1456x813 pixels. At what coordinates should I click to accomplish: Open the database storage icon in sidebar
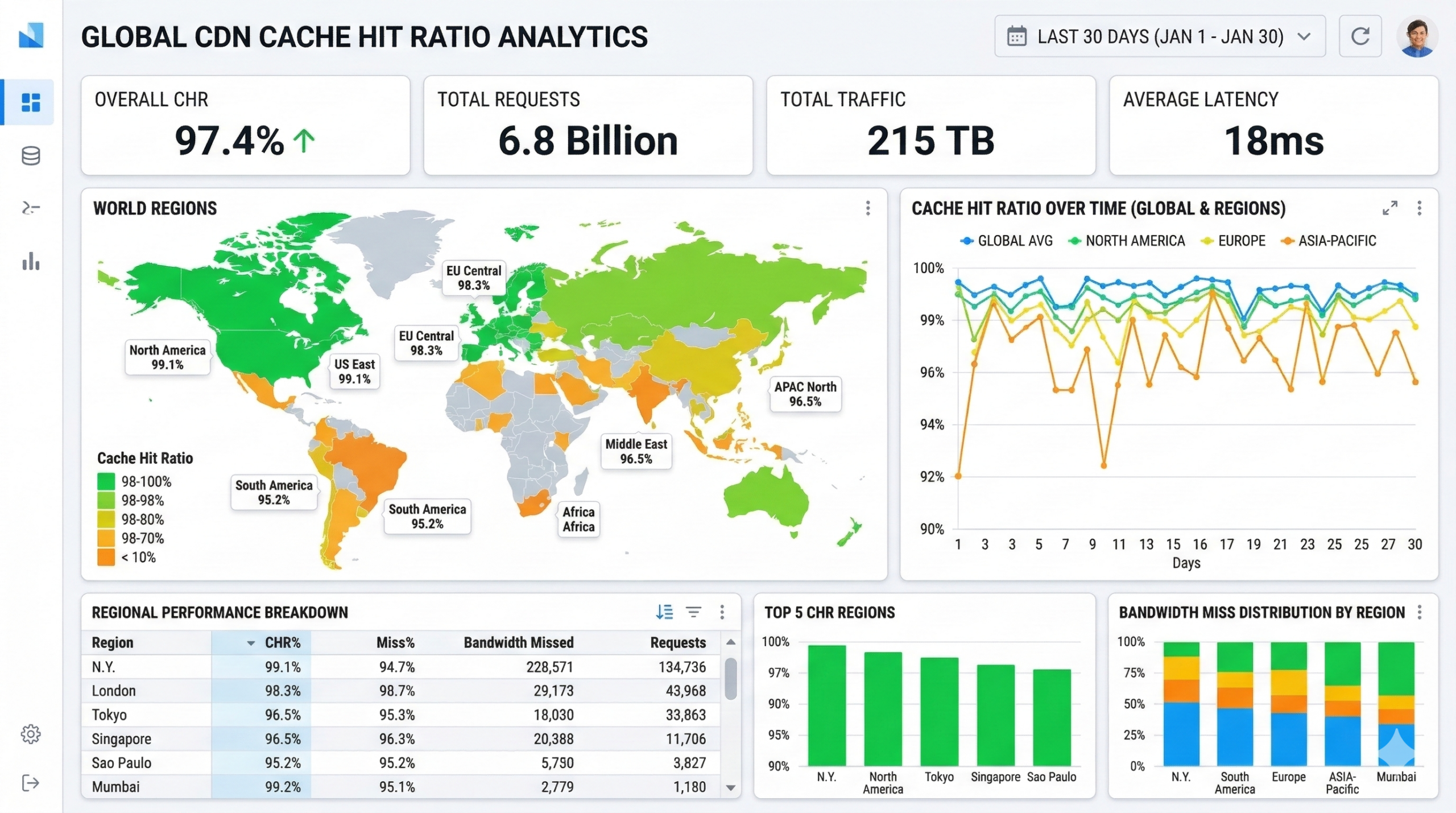(31, 156)
